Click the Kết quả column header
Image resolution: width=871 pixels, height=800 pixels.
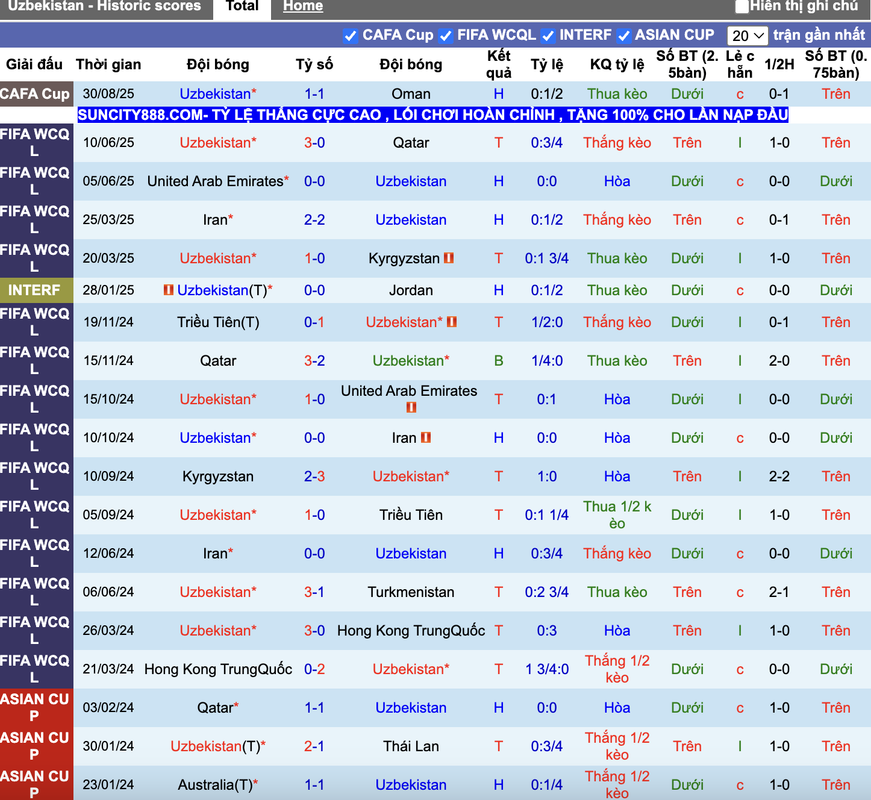[499, 64]
